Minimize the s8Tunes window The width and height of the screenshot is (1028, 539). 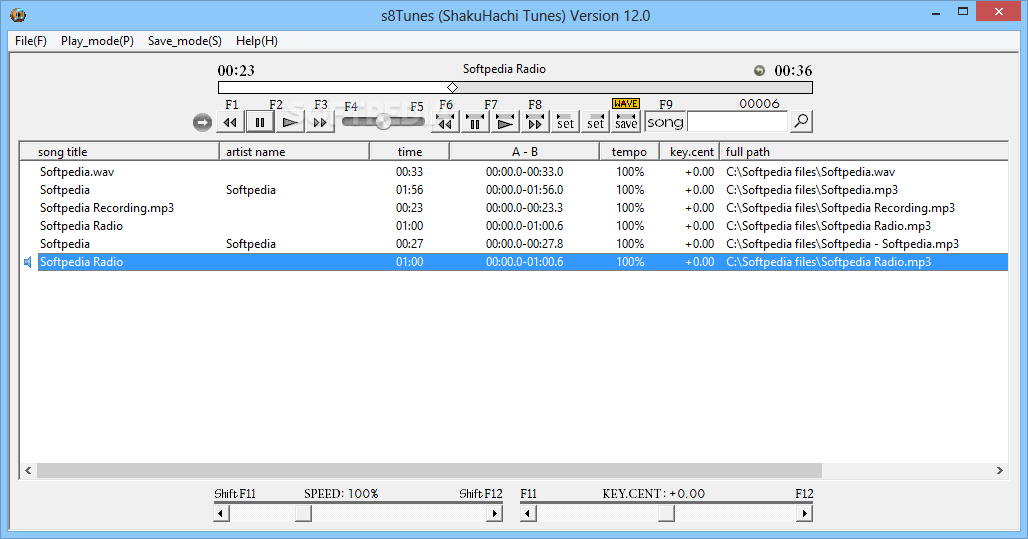936,12
